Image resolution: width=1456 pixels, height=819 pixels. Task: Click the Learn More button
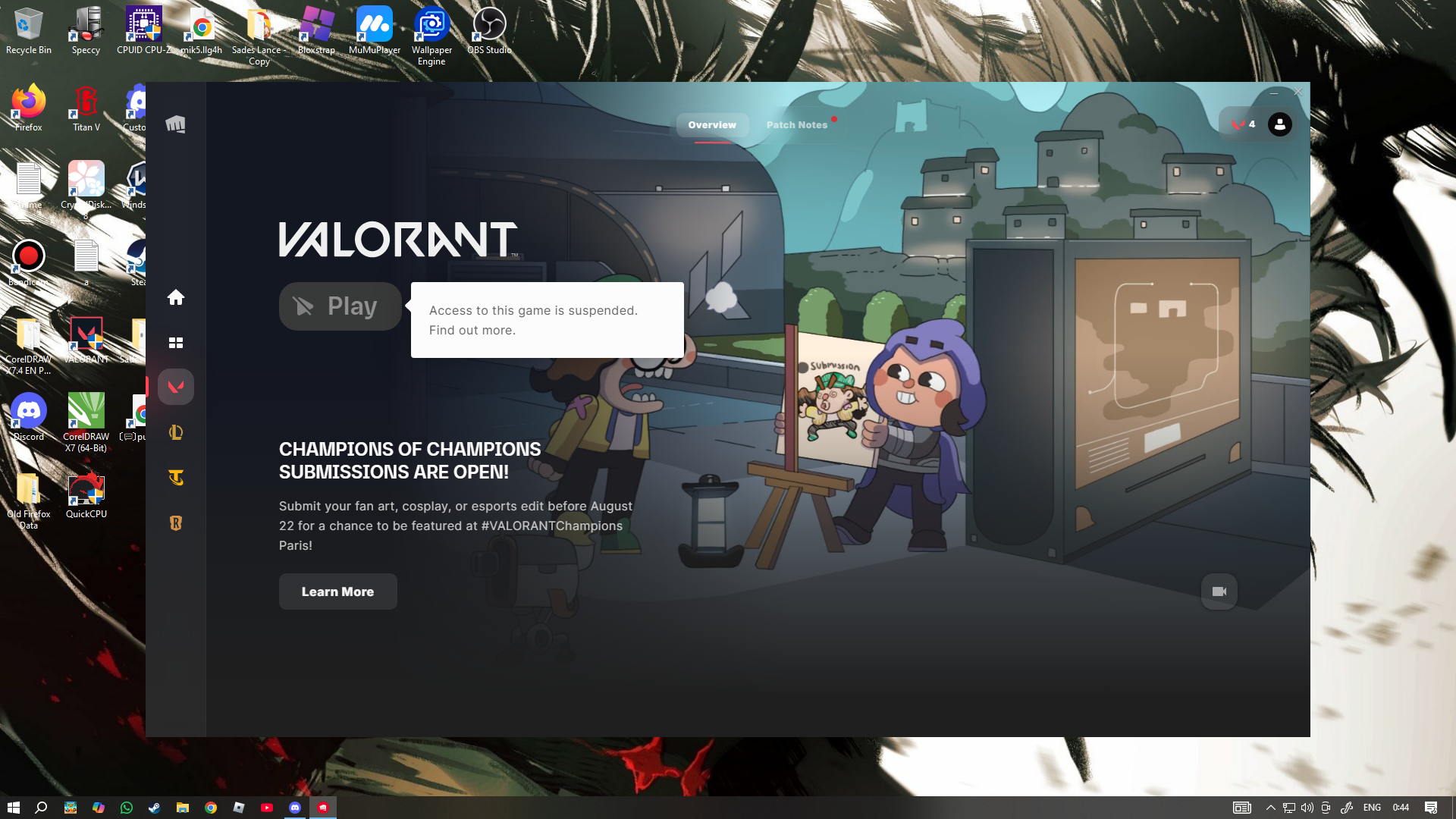point(337,591)
